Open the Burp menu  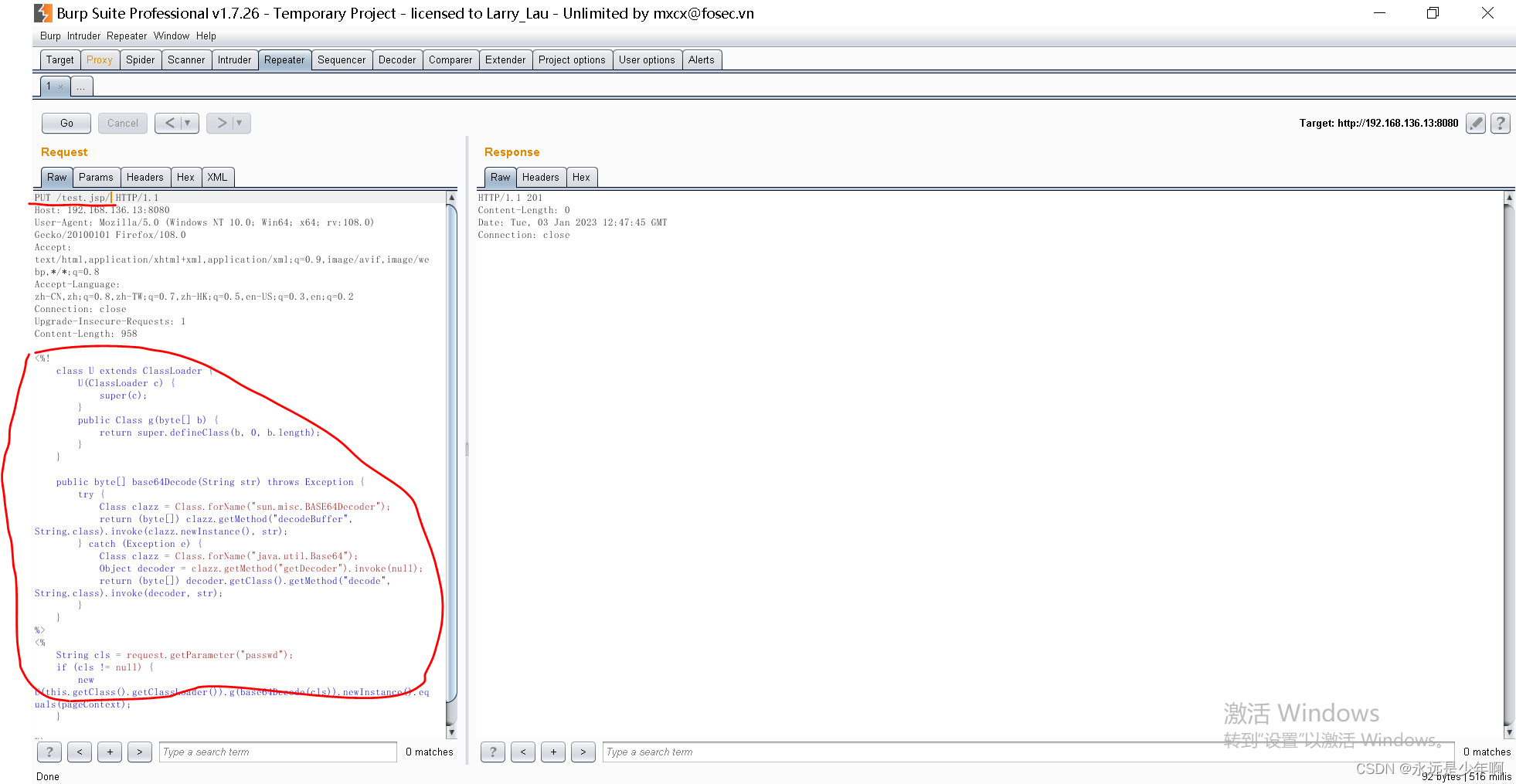(x=50, y=36)
